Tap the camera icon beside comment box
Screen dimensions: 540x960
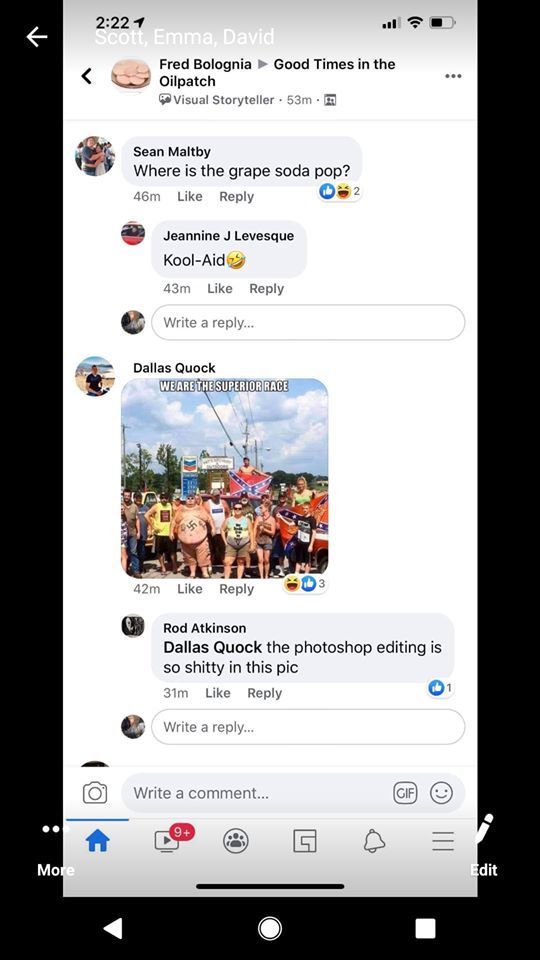pos(95,793)
